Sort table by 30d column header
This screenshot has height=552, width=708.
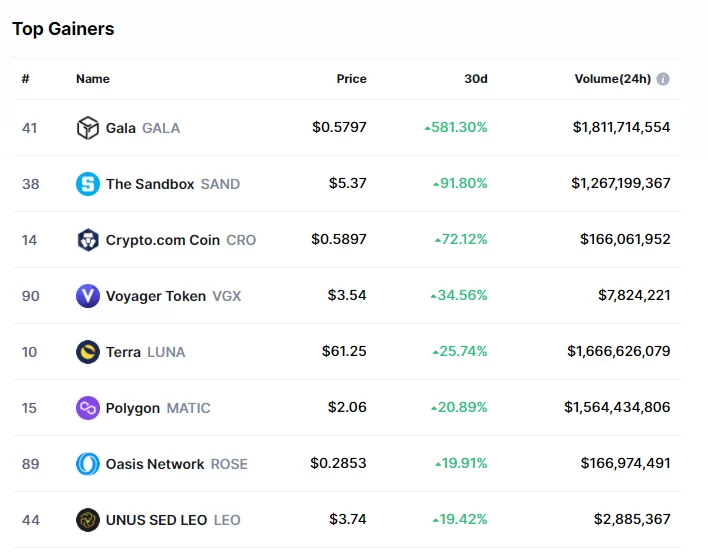475,79
